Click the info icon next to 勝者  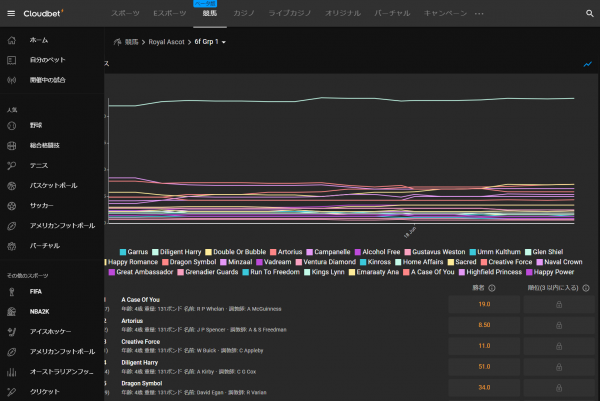coord(492,288)
